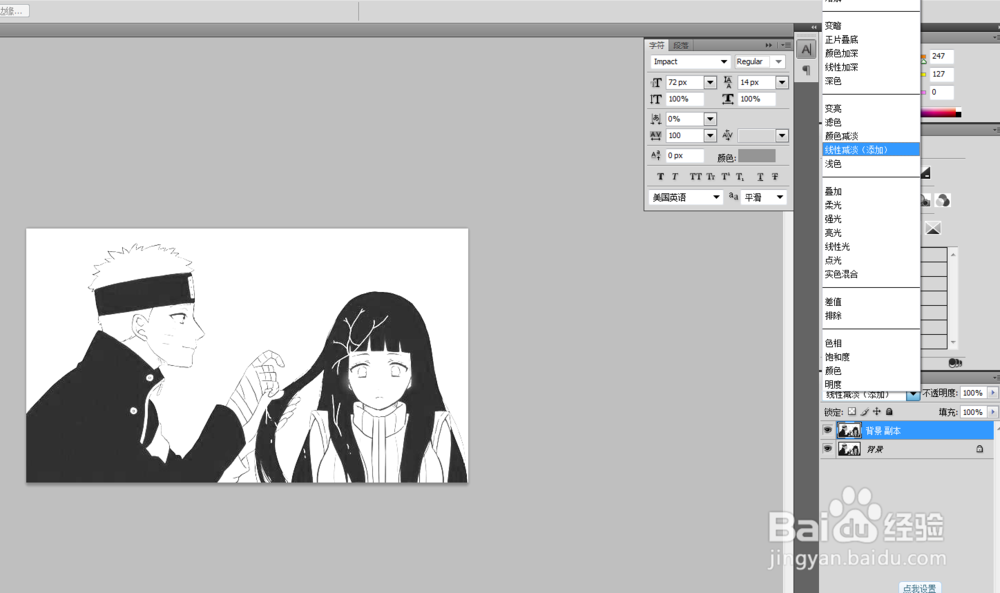Click the lock icon on 背景 layer
Image resolution: width=1000 pixels, height=593 pixels.
click(980, 449)
